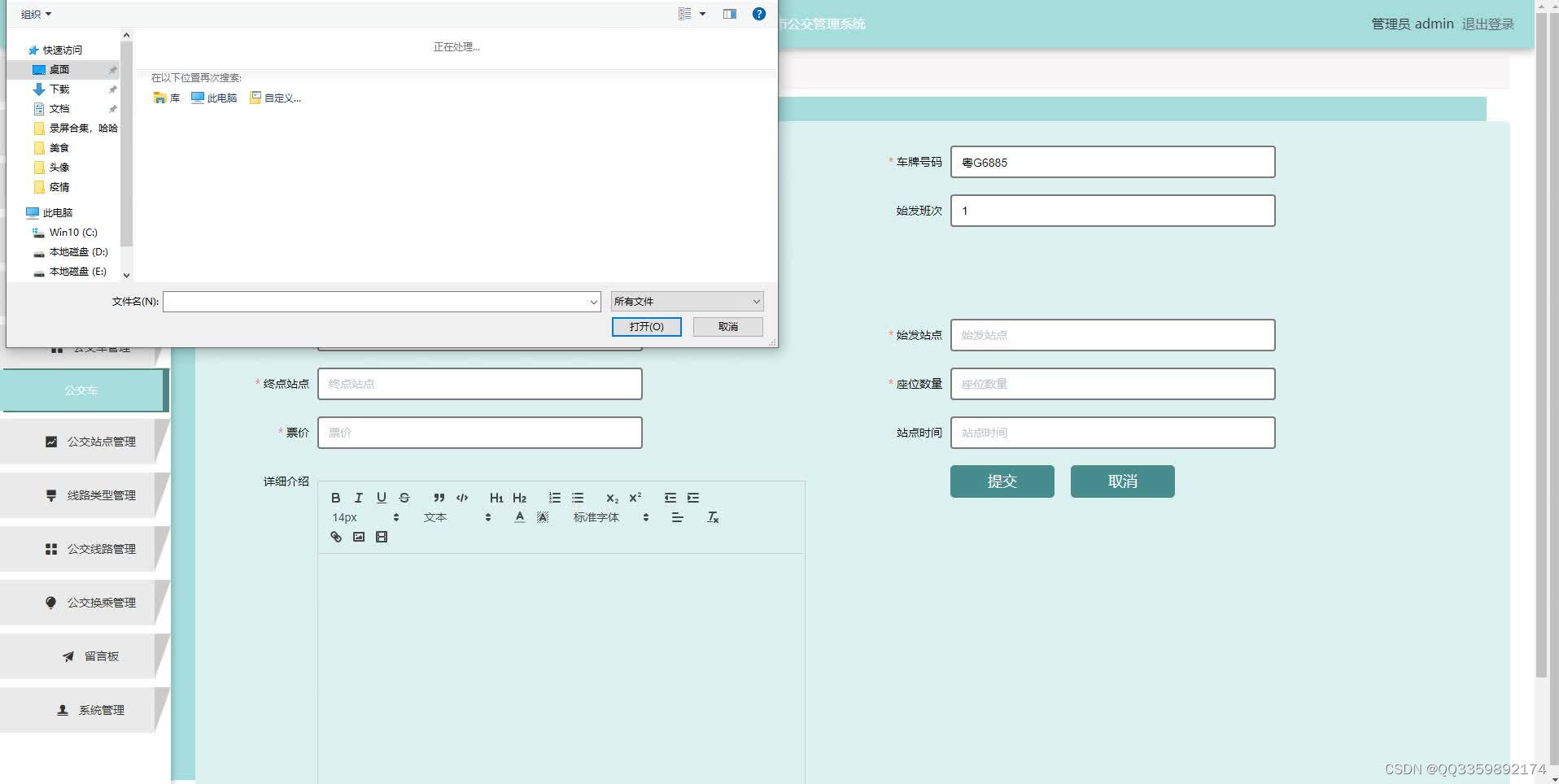This screenshot has width=1559, height=784.
Task: Increase indent in editor
Action: click(693, 498)
